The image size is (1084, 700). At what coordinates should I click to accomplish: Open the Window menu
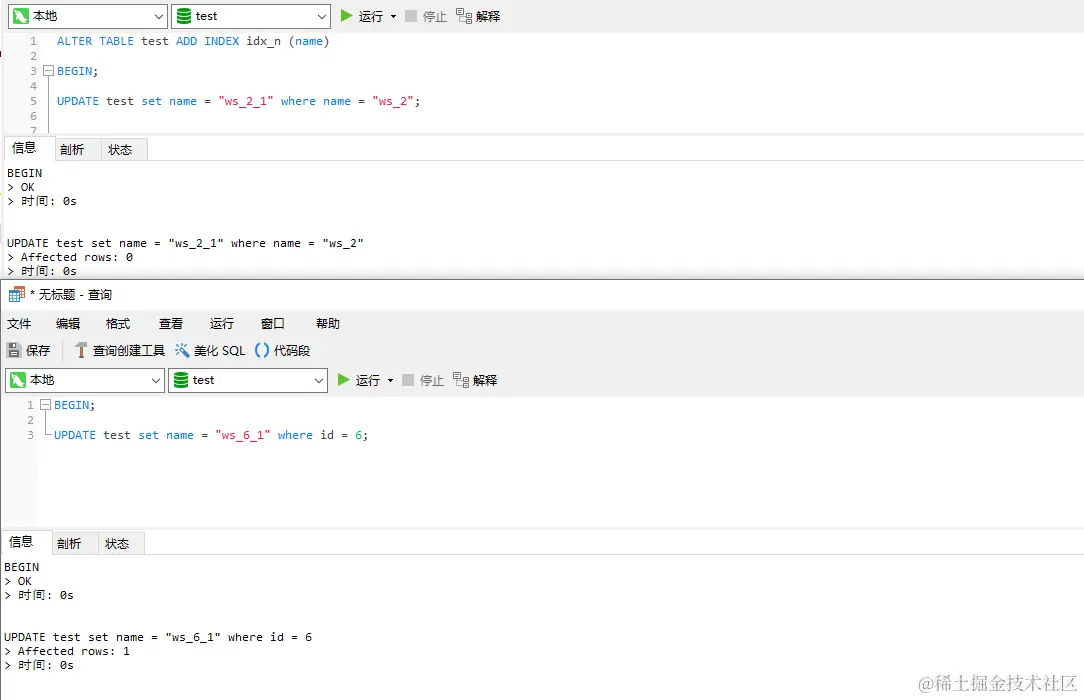(x=272, y=323)
